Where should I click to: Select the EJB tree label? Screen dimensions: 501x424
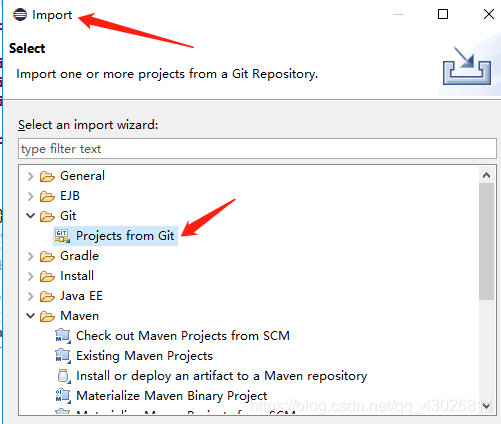point(70,196)
